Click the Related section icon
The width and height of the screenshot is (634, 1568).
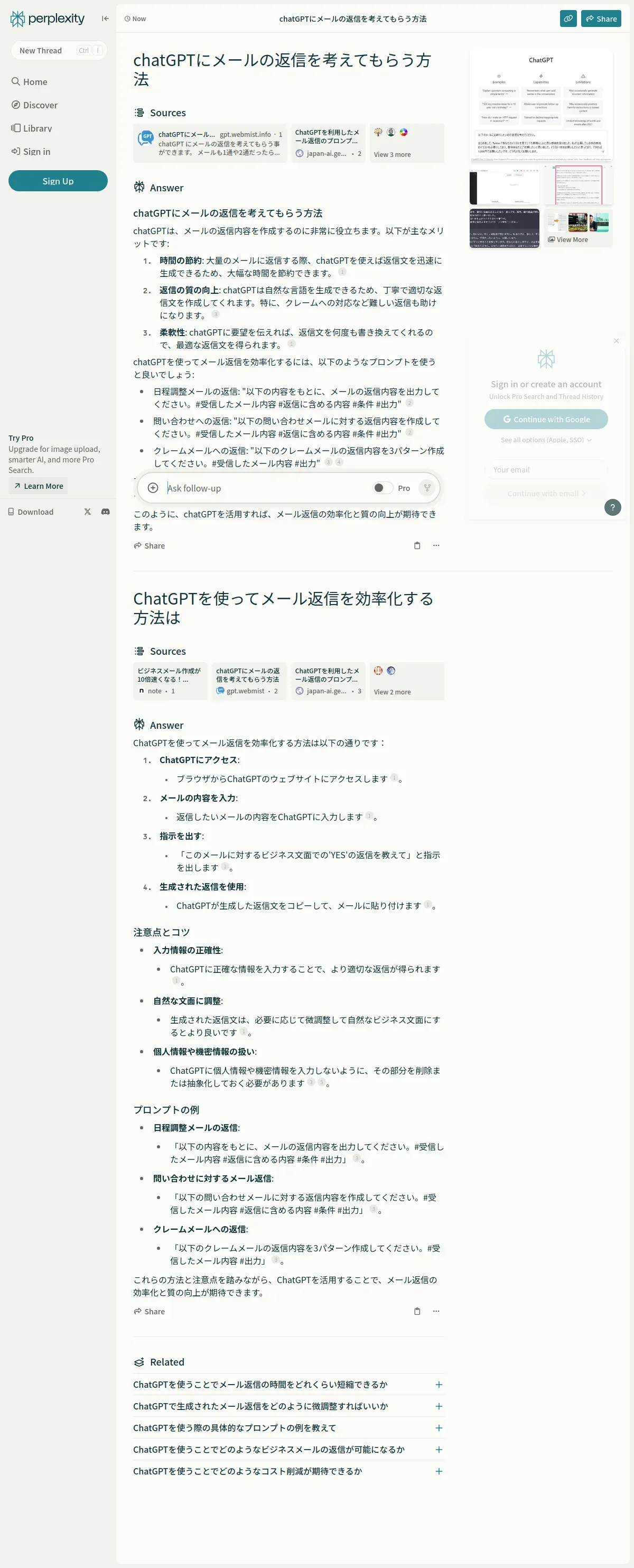tap(139, 1362)
